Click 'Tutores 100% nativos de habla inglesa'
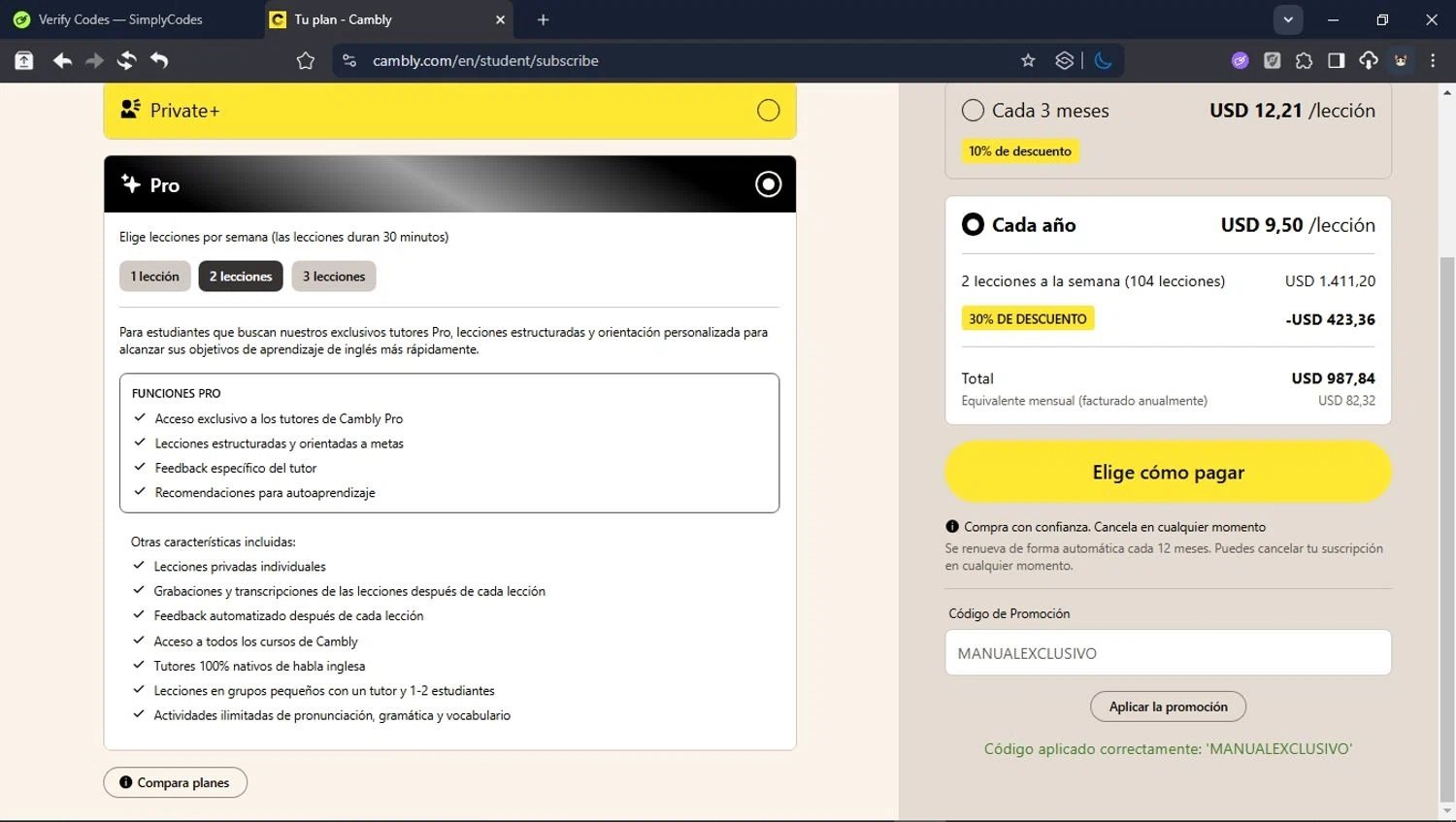 (x=260, y=666)
